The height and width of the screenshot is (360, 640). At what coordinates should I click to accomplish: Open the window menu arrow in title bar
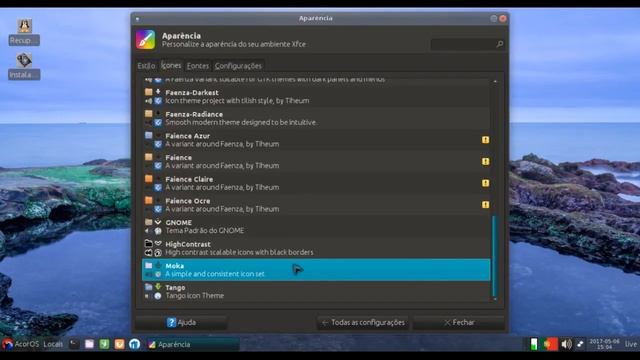pos(138,19)
